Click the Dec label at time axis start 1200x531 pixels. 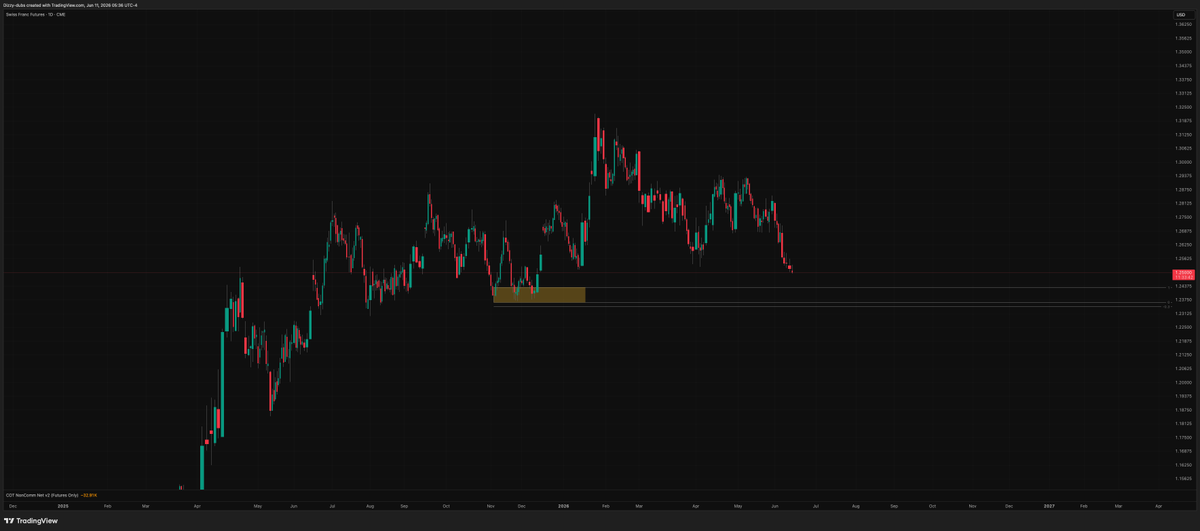12,507
